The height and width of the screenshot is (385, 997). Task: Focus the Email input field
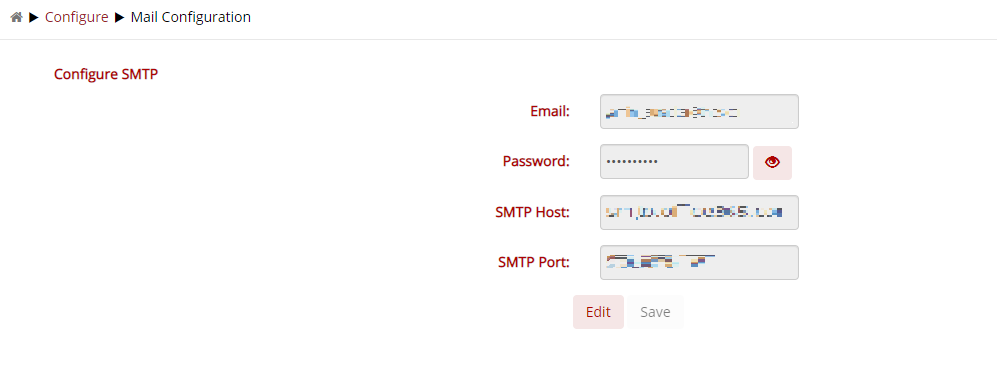coord(699,111)
